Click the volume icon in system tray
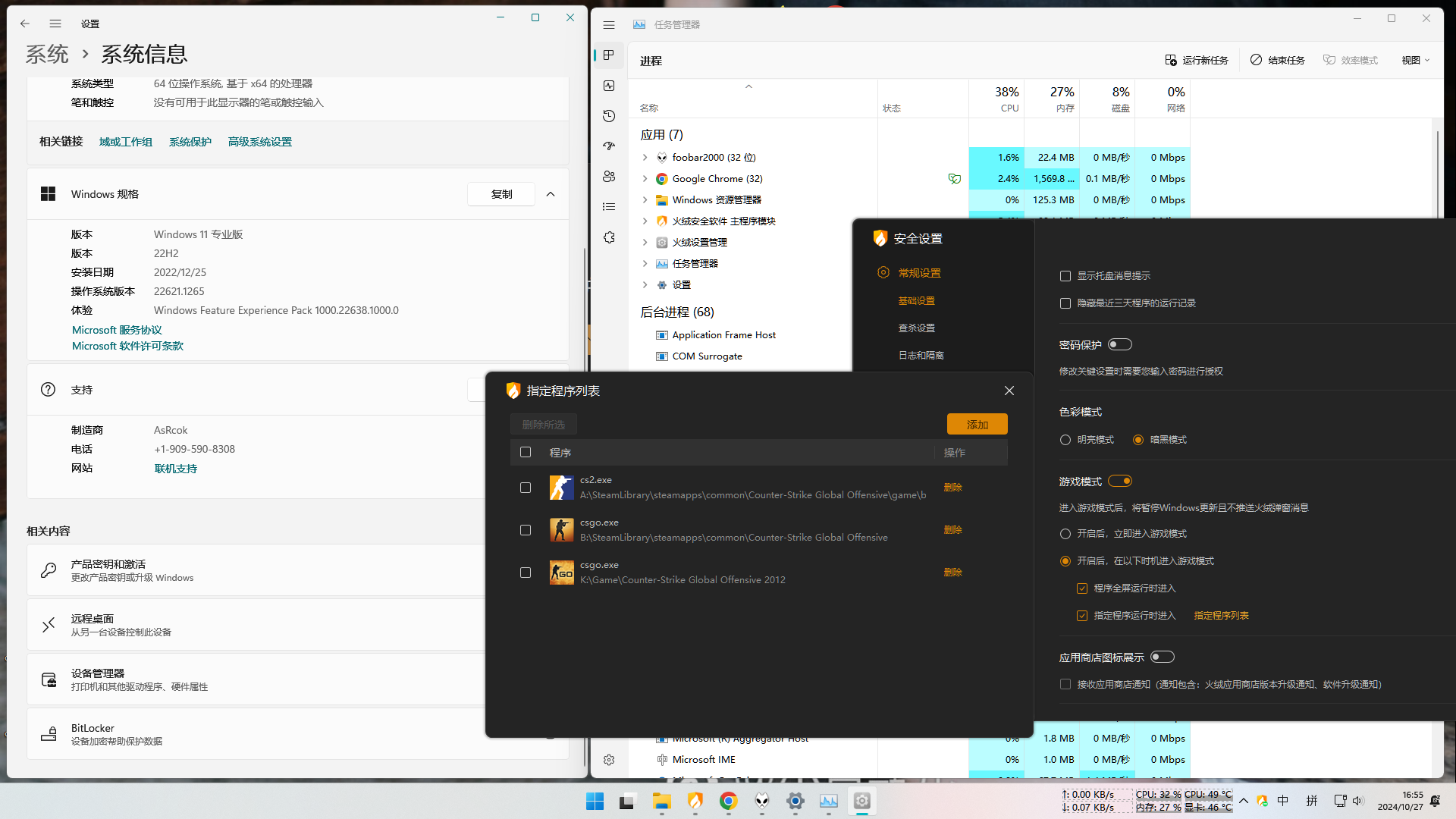1456x819 pixels. [1357, 801]
